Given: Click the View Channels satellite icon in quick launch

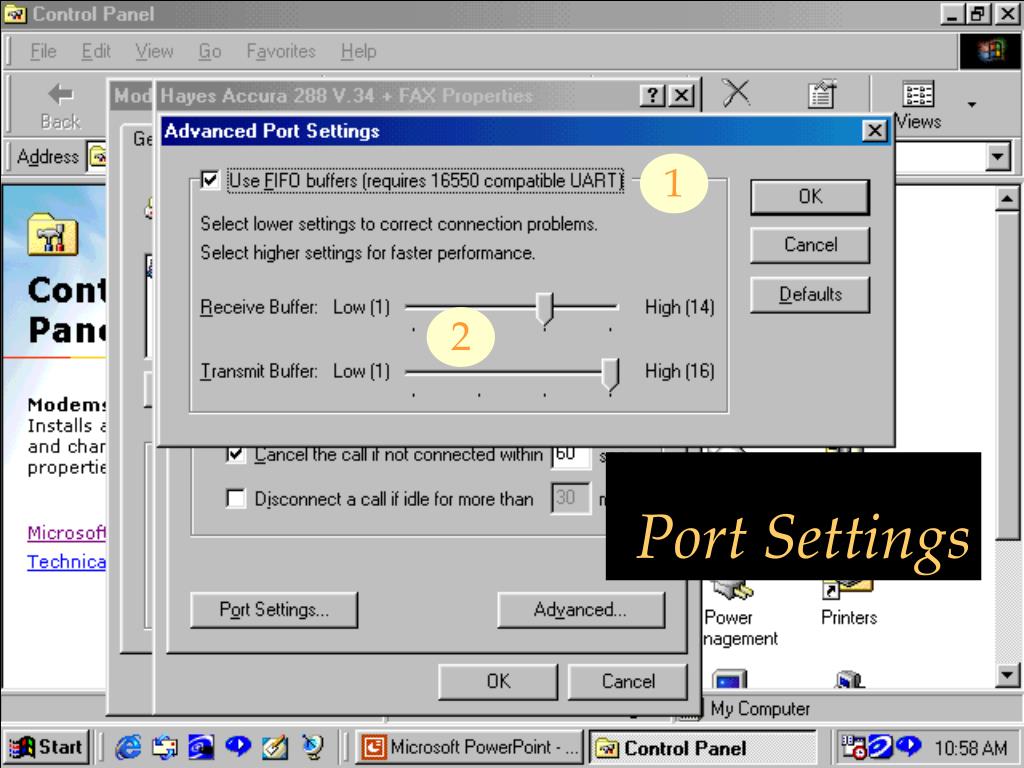Looking at the screenshot, I should click(312, 746).
